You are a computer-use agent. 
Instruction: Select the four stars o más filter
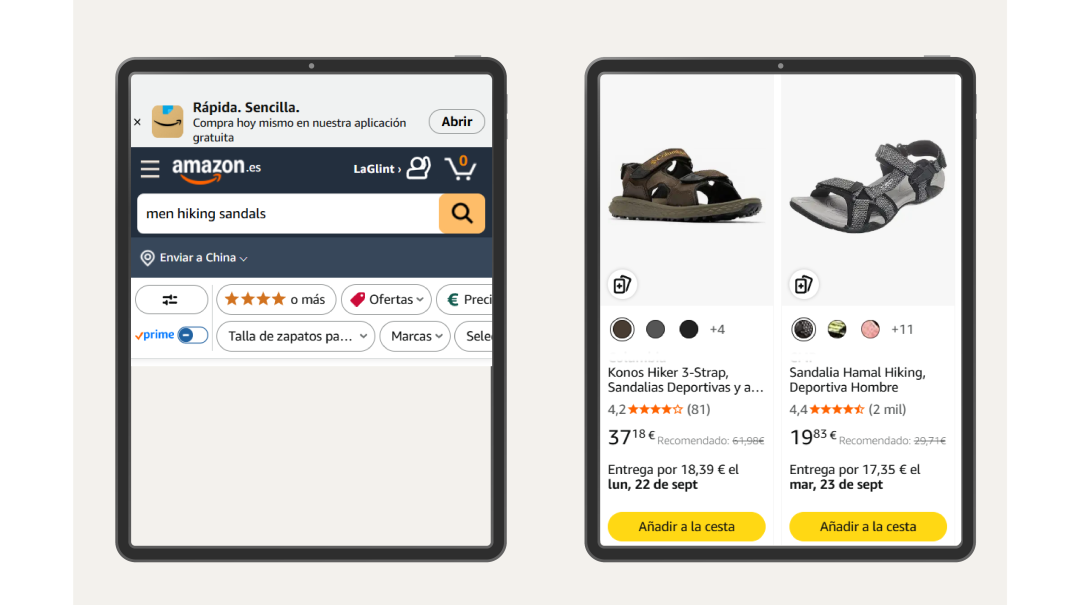(276, 300)
